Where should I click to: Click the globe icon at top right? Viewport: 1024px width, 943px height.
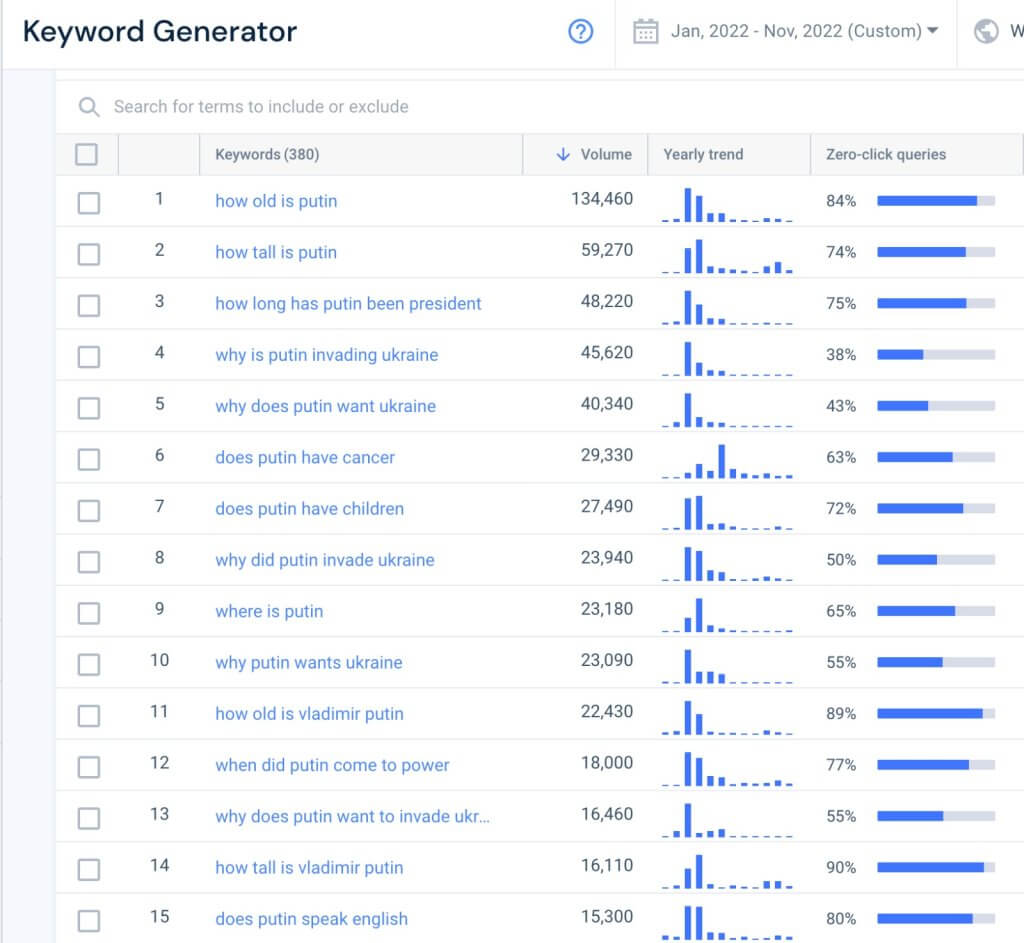click(x=986, y=31)
